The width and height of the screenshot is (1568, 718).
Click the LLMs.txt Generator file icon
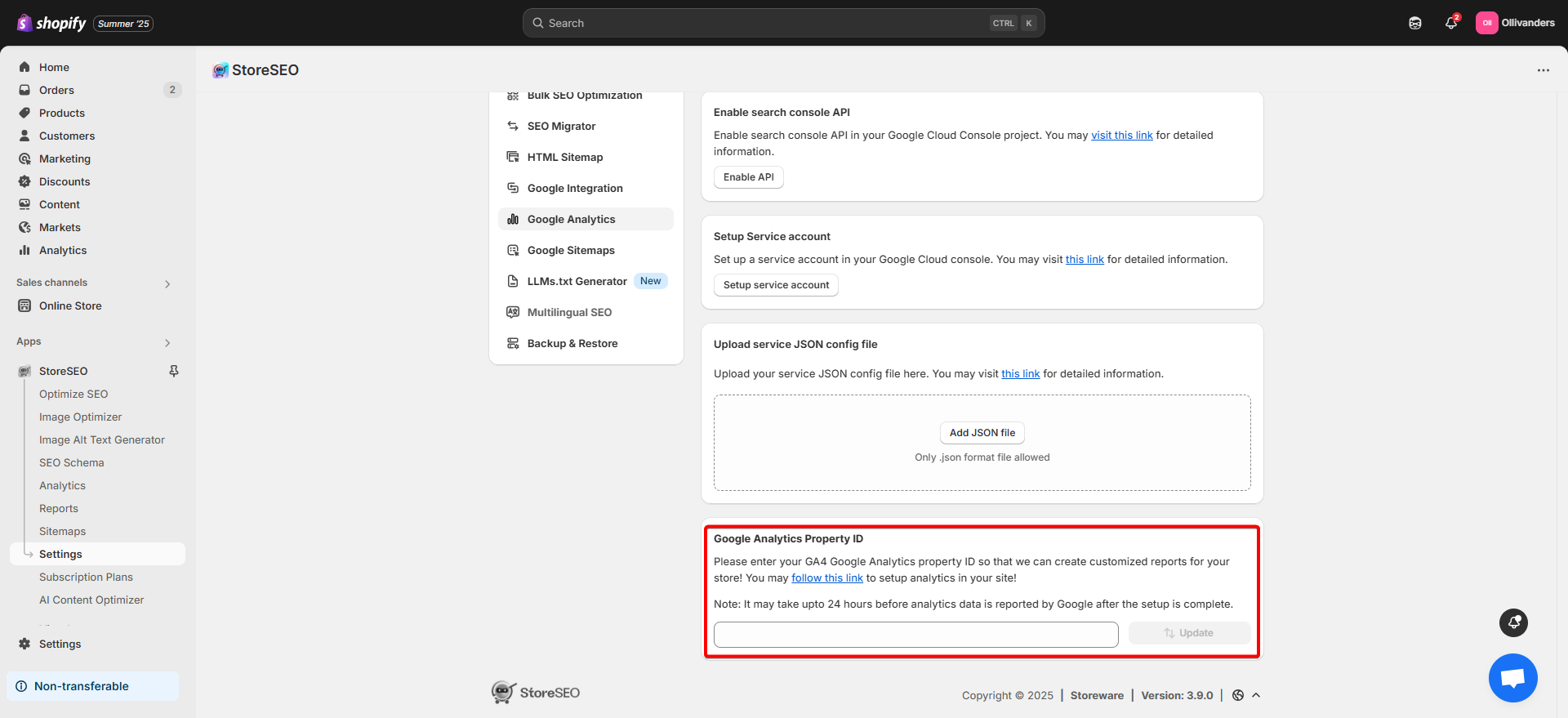[513, 281]
